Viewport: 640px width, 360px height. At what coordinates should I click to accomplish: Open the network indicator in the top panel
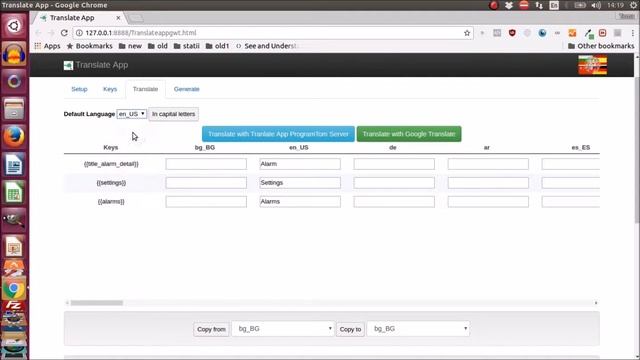click(539, 5)
